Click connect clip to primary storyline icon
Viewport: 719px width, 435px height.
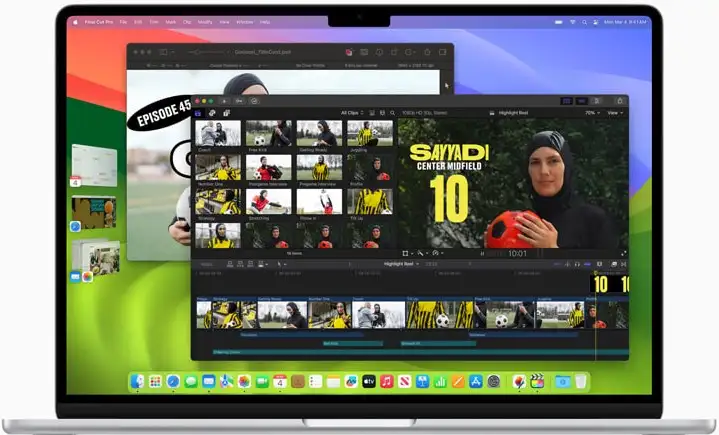click(x=230, y=264)
